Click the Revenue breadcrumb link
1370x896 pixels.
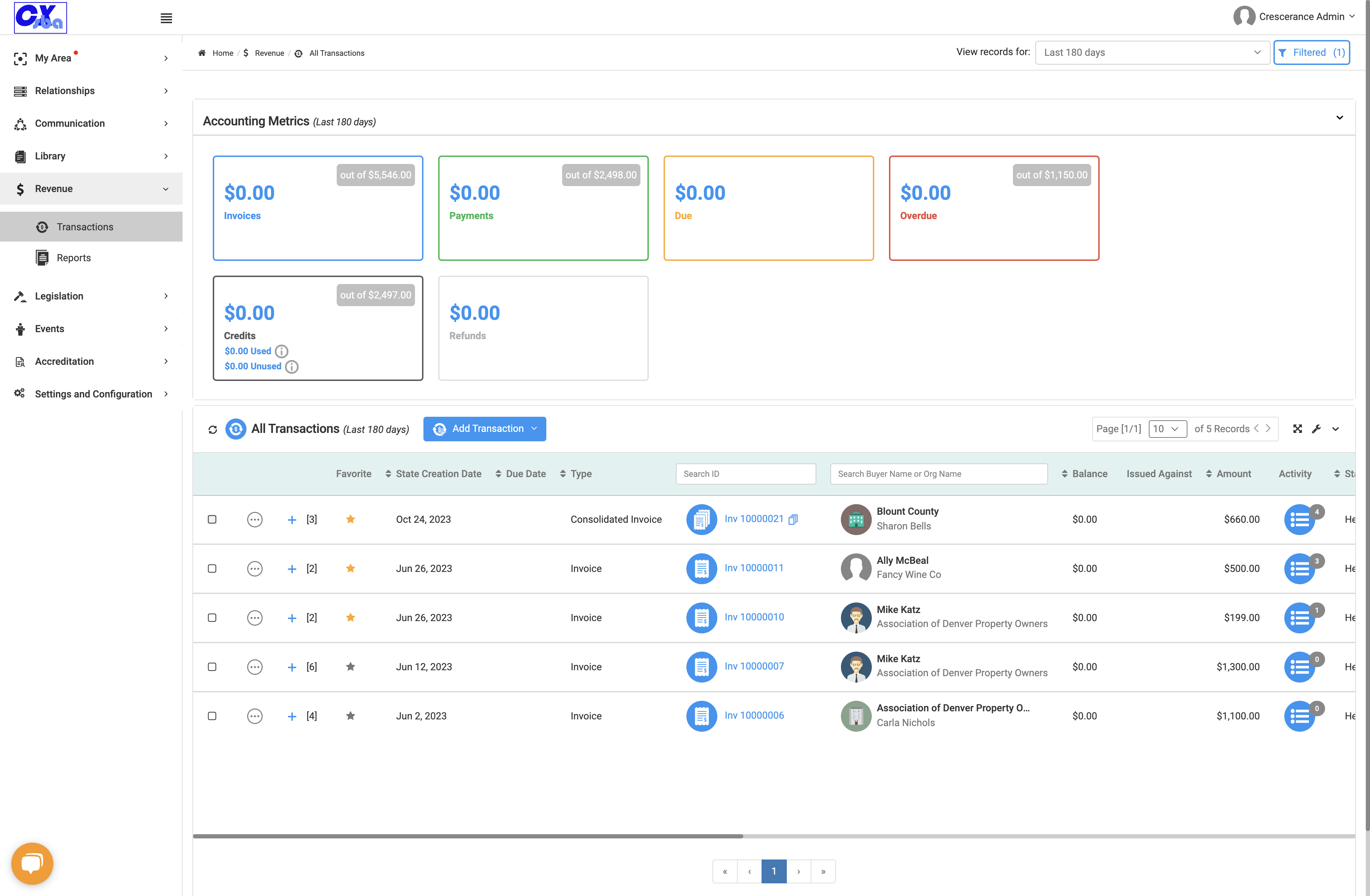(269, 53)
